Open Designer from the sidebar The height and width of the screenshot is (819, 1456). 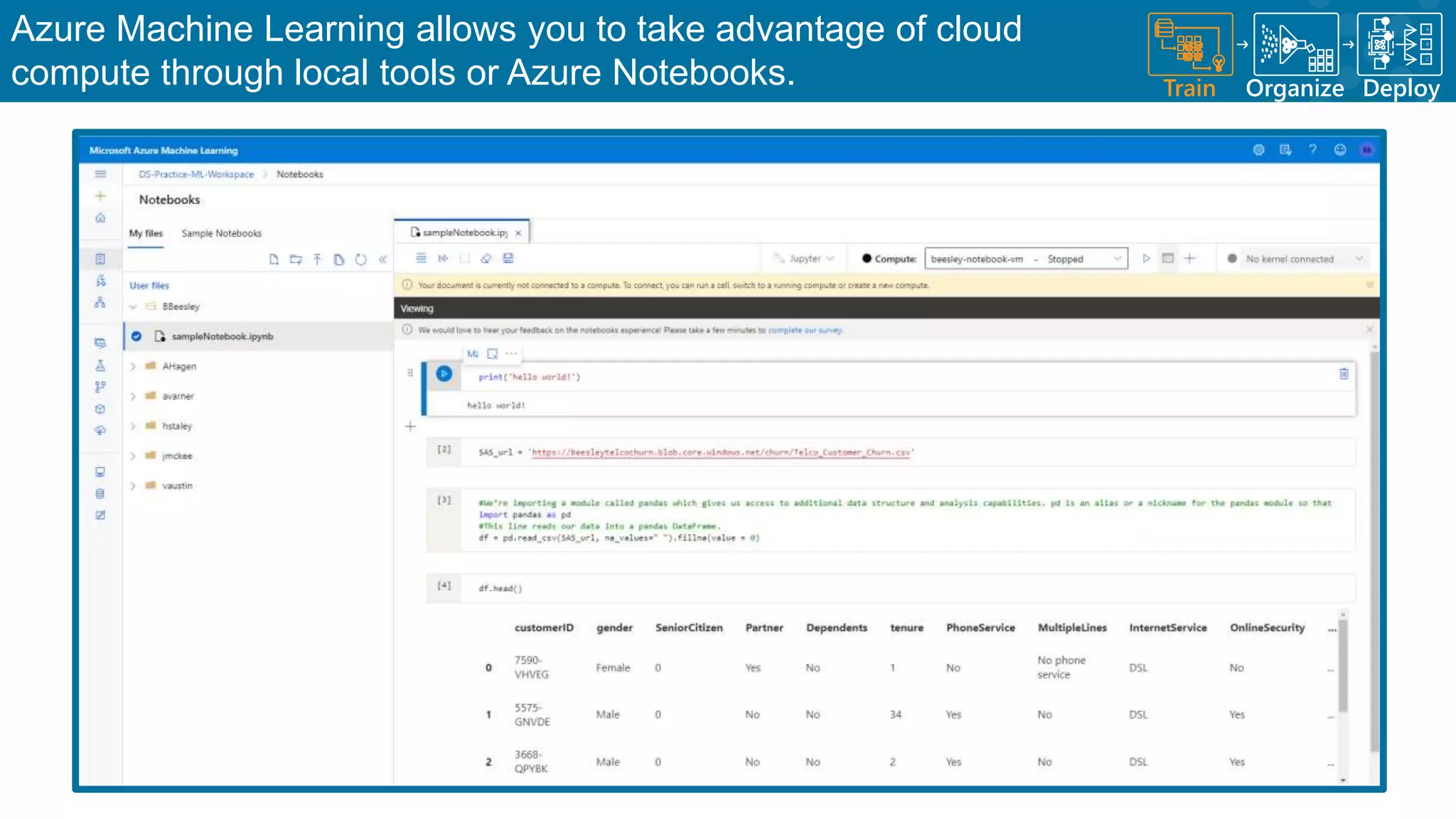tap(100, 302)
